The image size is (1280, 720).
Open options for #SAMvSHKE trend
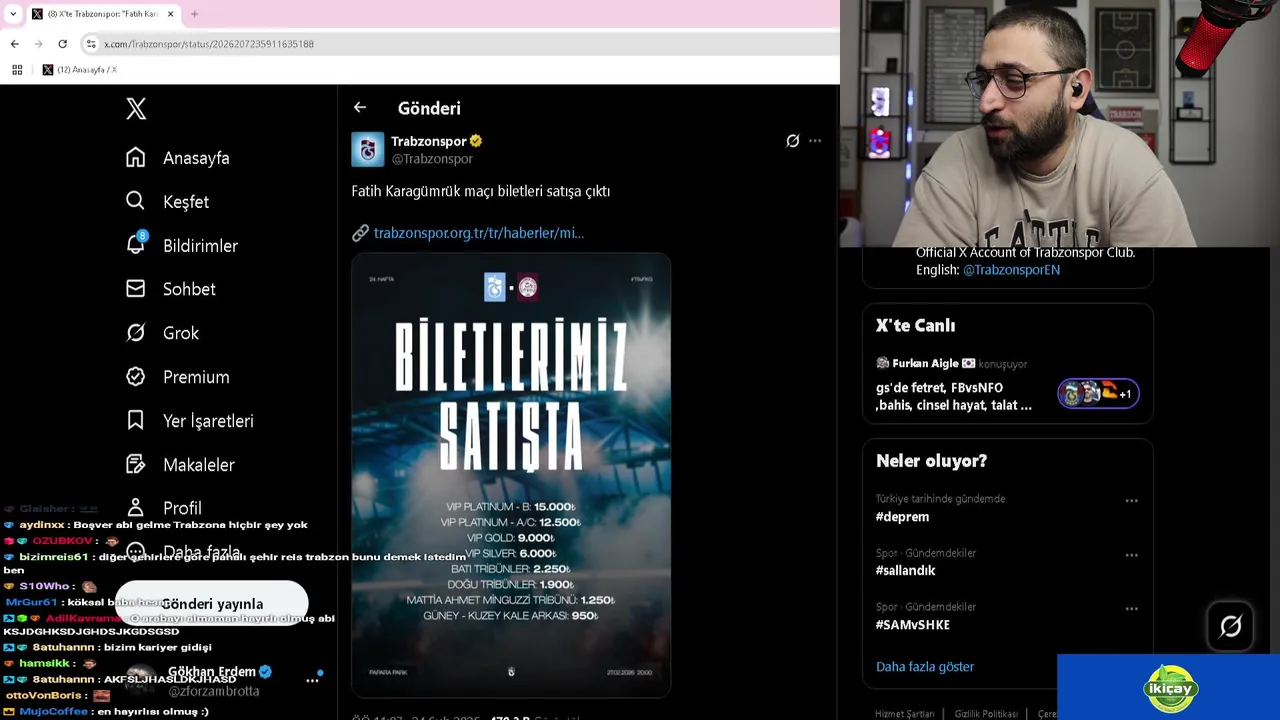point(1131,608)
